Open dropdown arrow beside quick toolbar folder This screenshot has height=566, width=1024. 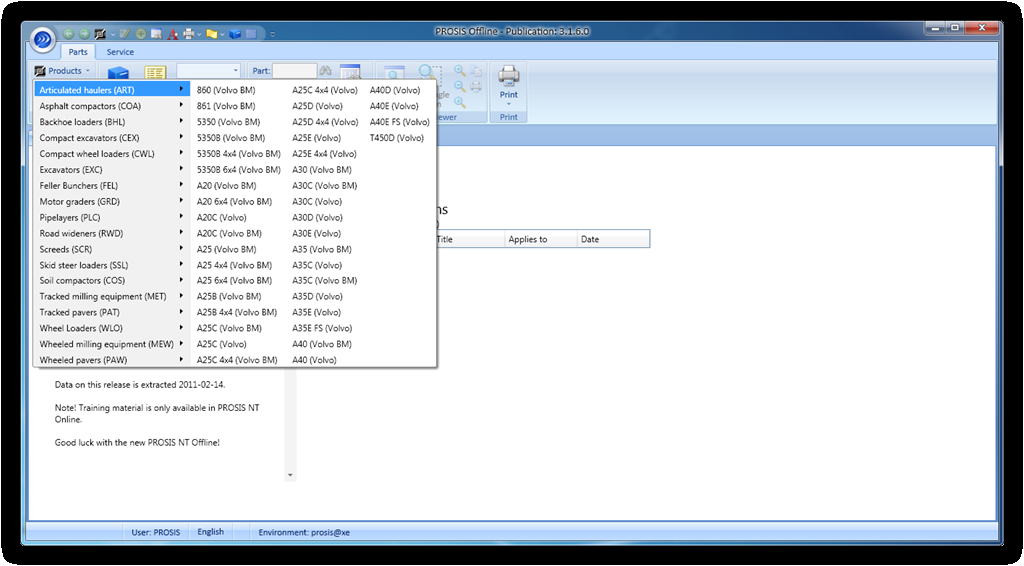pyautogui.click(x=222, y=34)
